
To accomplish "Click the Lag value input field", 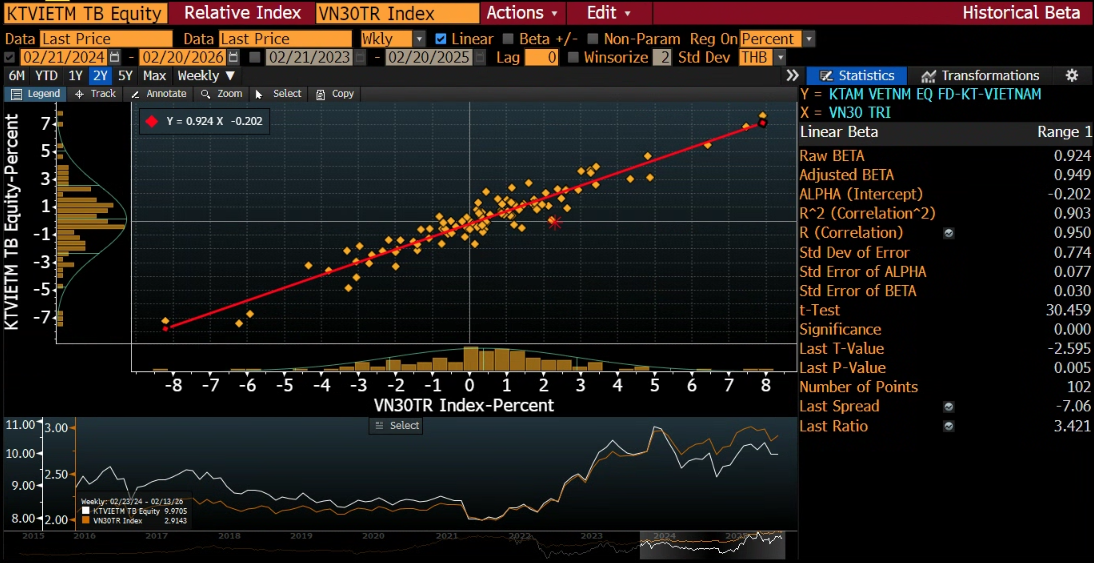I will click(x=541, y=58).
